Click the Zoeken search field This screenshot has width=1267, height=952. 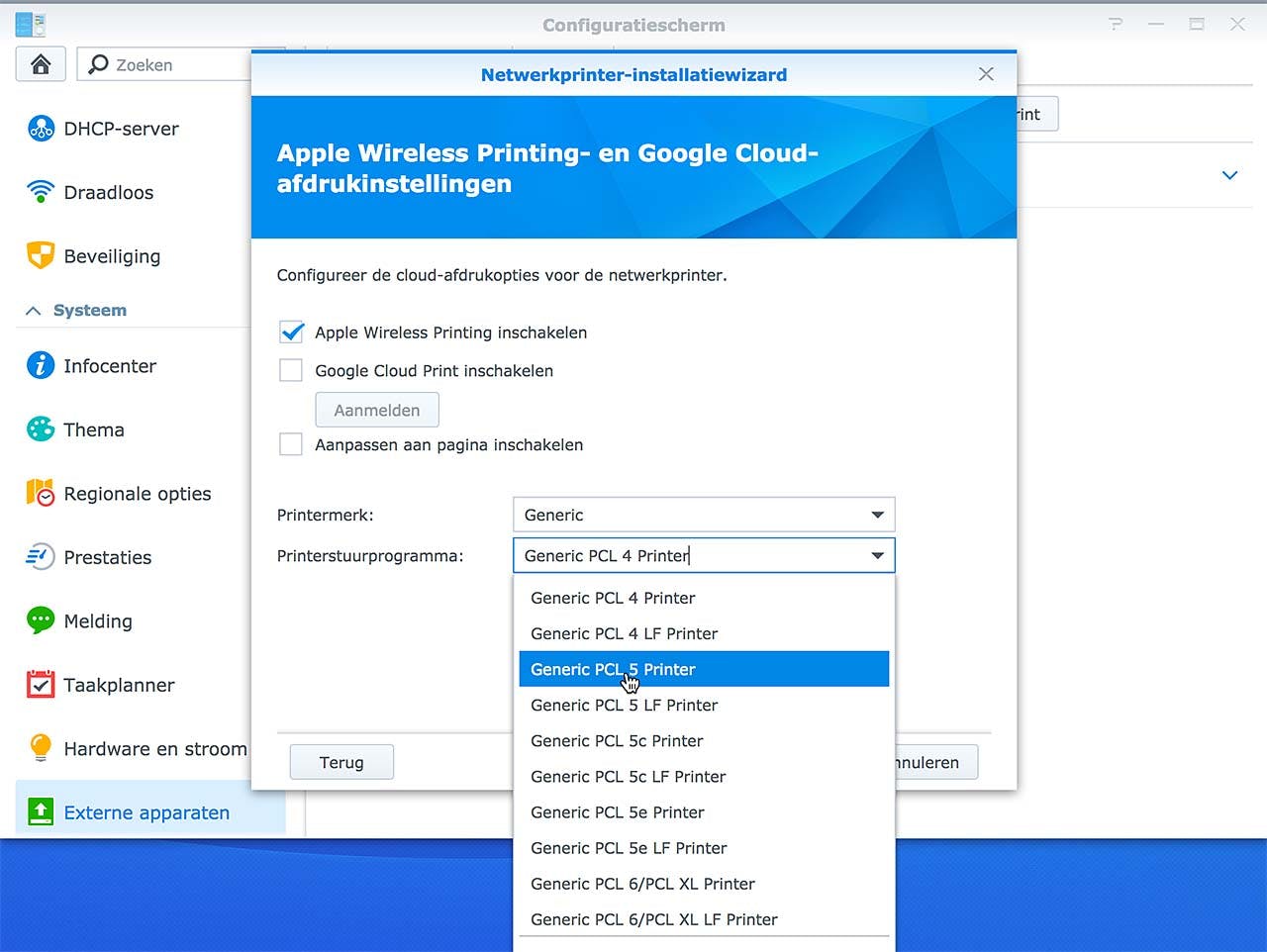[164, 64]
